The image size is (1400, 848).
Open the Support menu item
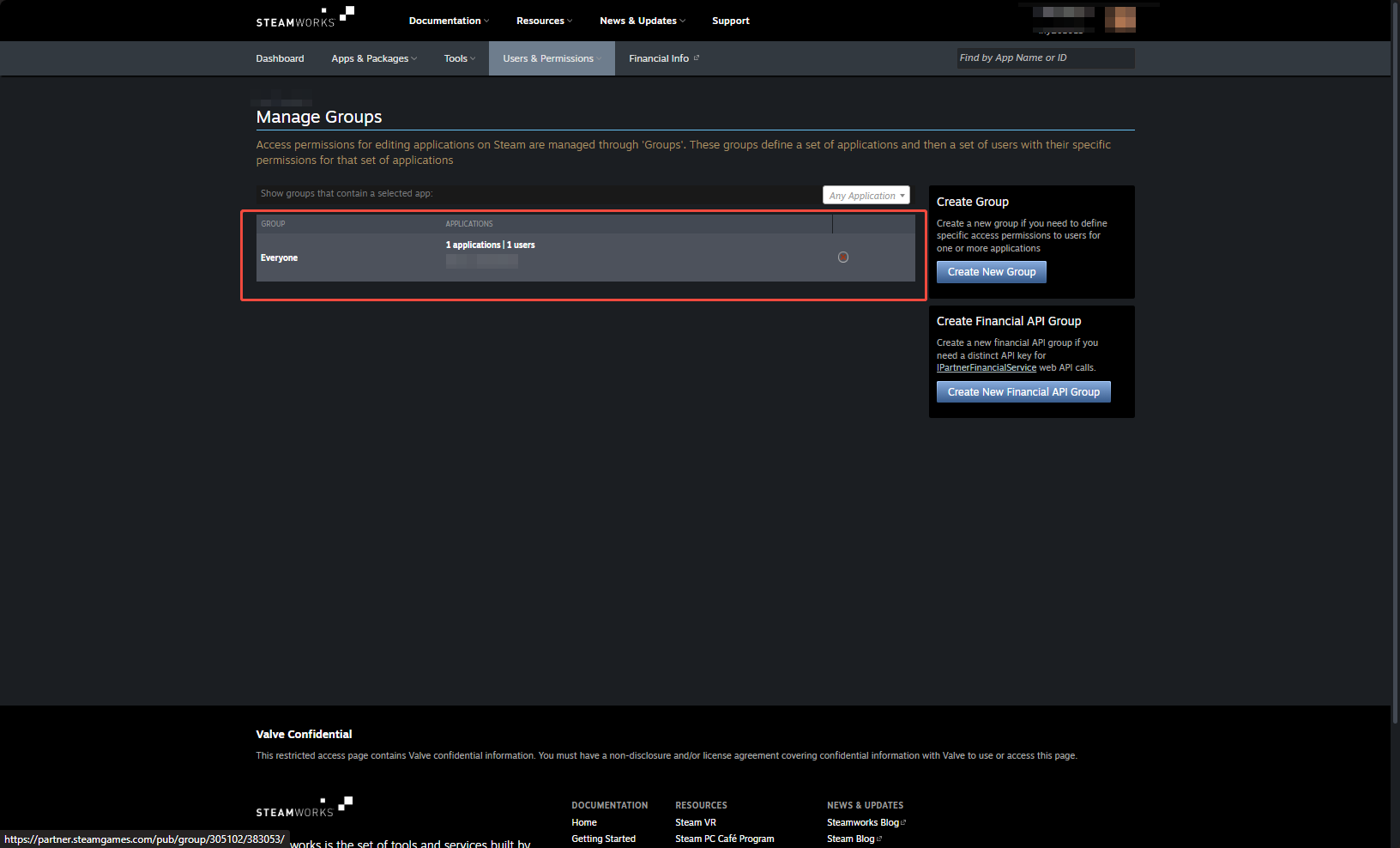[730, 20]
